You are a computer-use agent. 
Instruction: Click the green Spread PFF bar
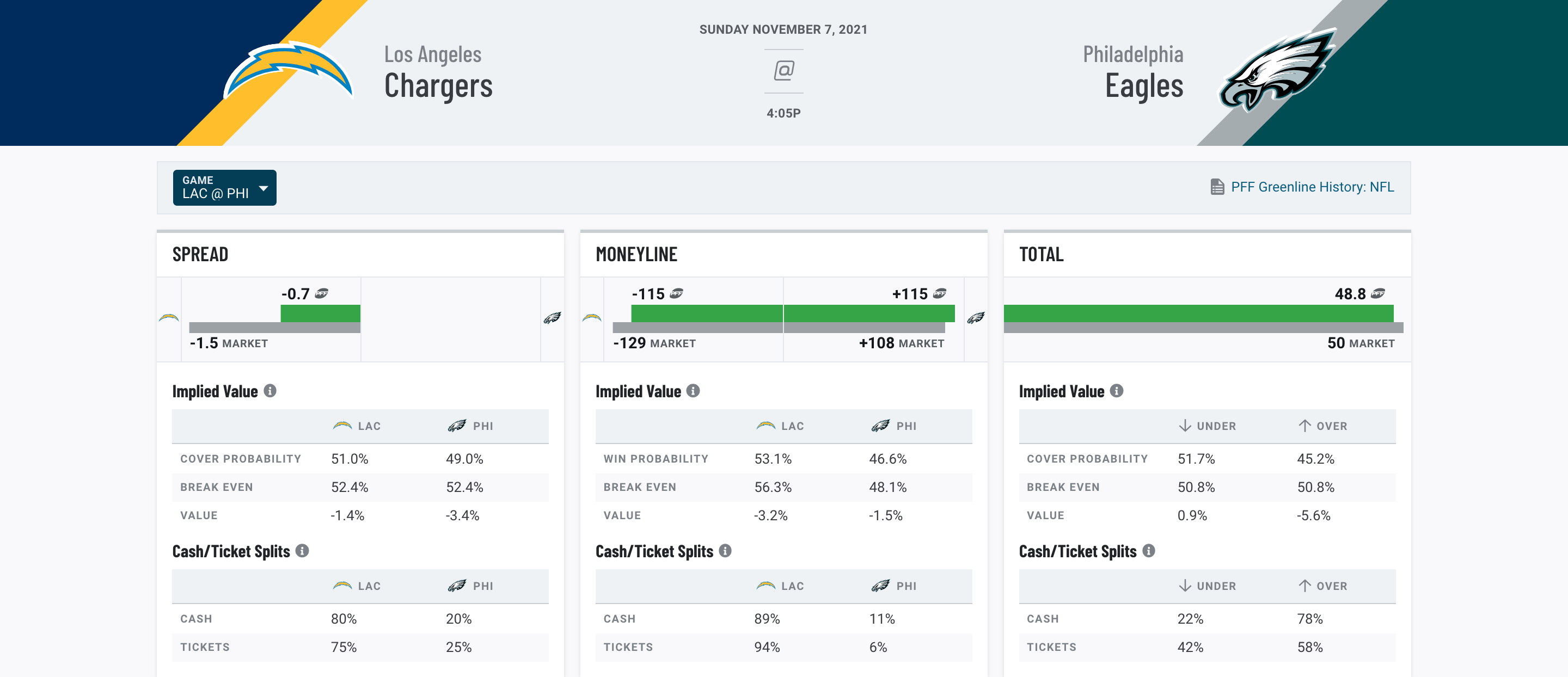pos(320,313)
